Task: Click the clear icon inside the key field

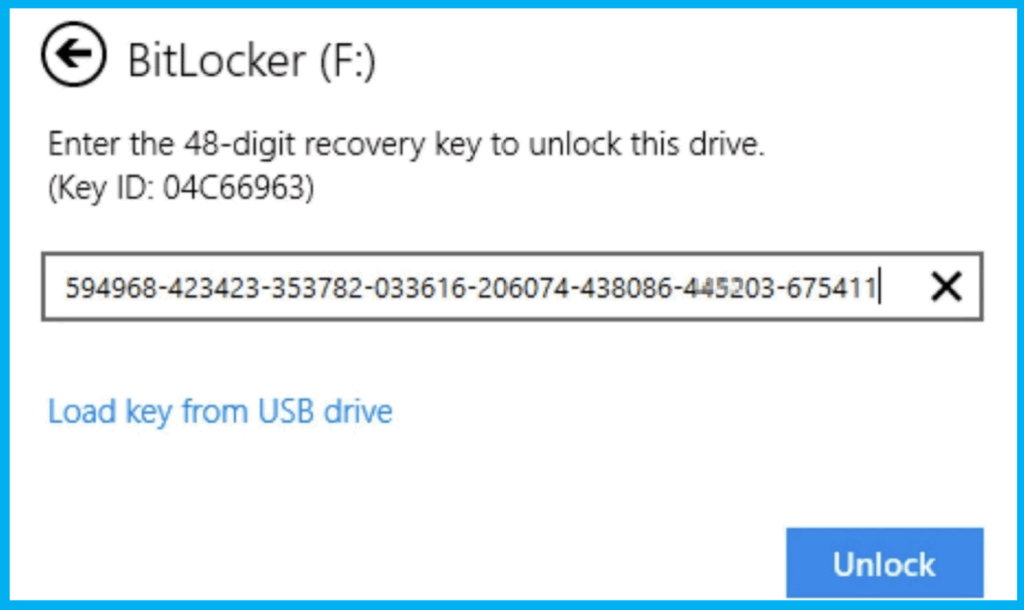Action: click(x=944, y=288)
